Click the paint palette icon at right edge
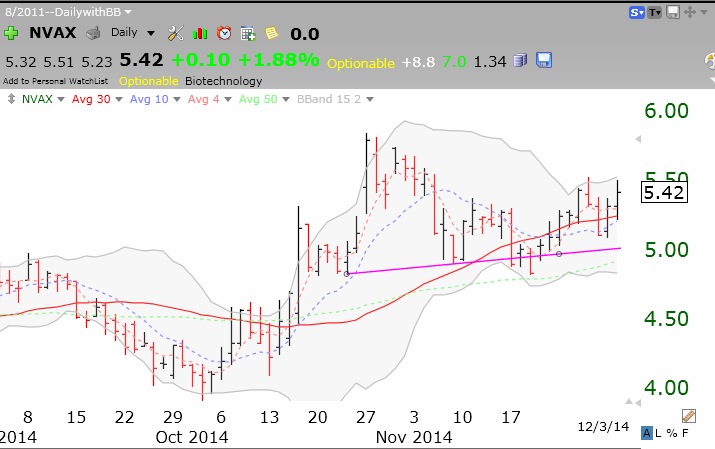This screenshot has width=715, height=449. [x=710, y=61]
